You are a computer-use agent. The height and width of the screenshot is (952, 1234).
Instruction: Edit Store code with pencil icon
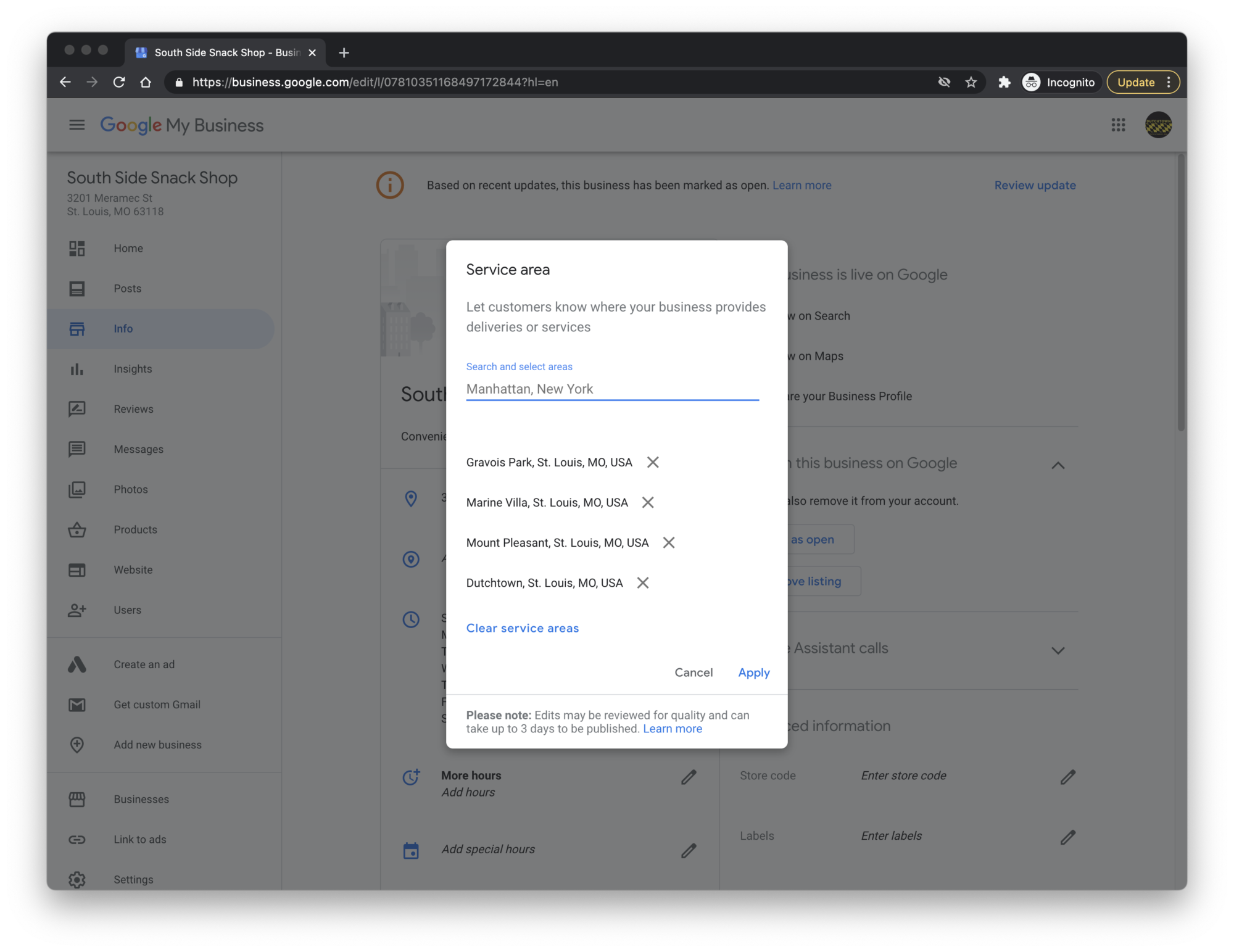pos(1068,777)
